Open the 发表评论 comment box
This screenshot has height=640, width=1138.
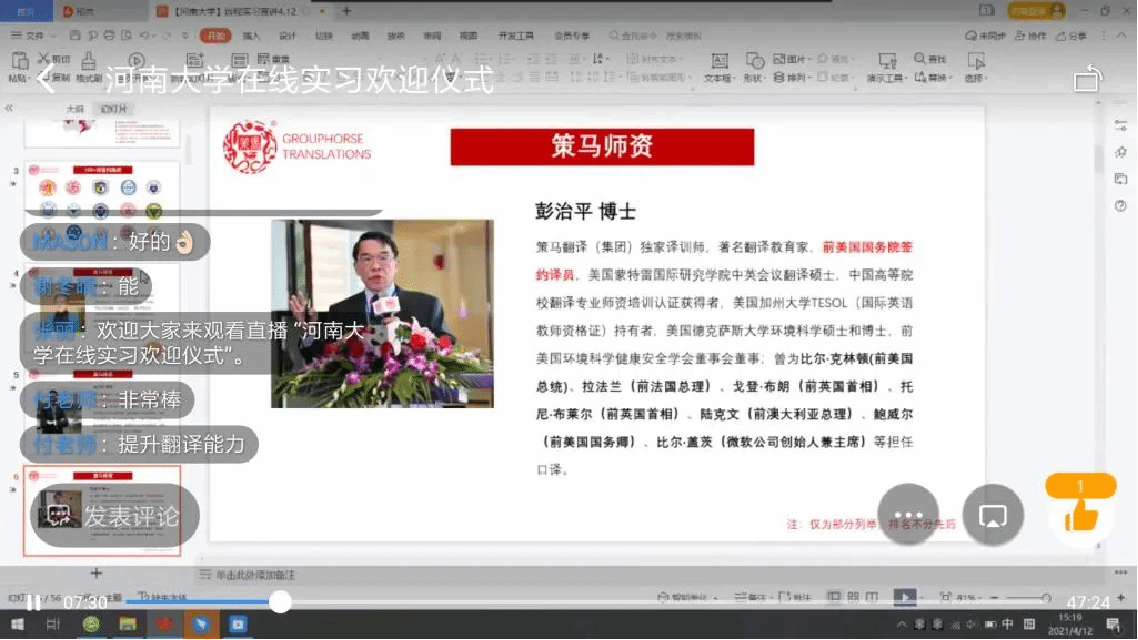[x=115, y=516]
